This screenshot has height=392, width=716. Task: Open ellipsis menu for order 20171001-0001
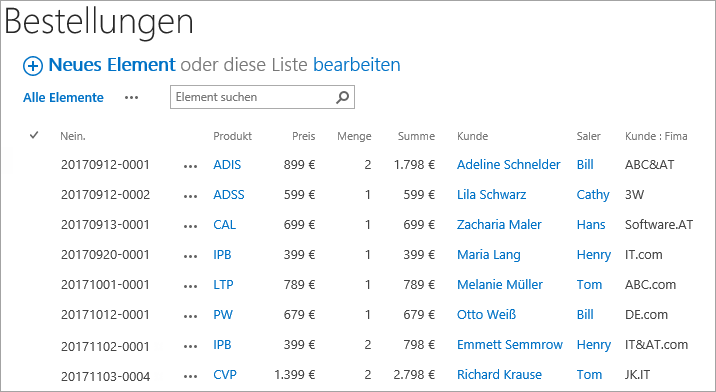190,287
